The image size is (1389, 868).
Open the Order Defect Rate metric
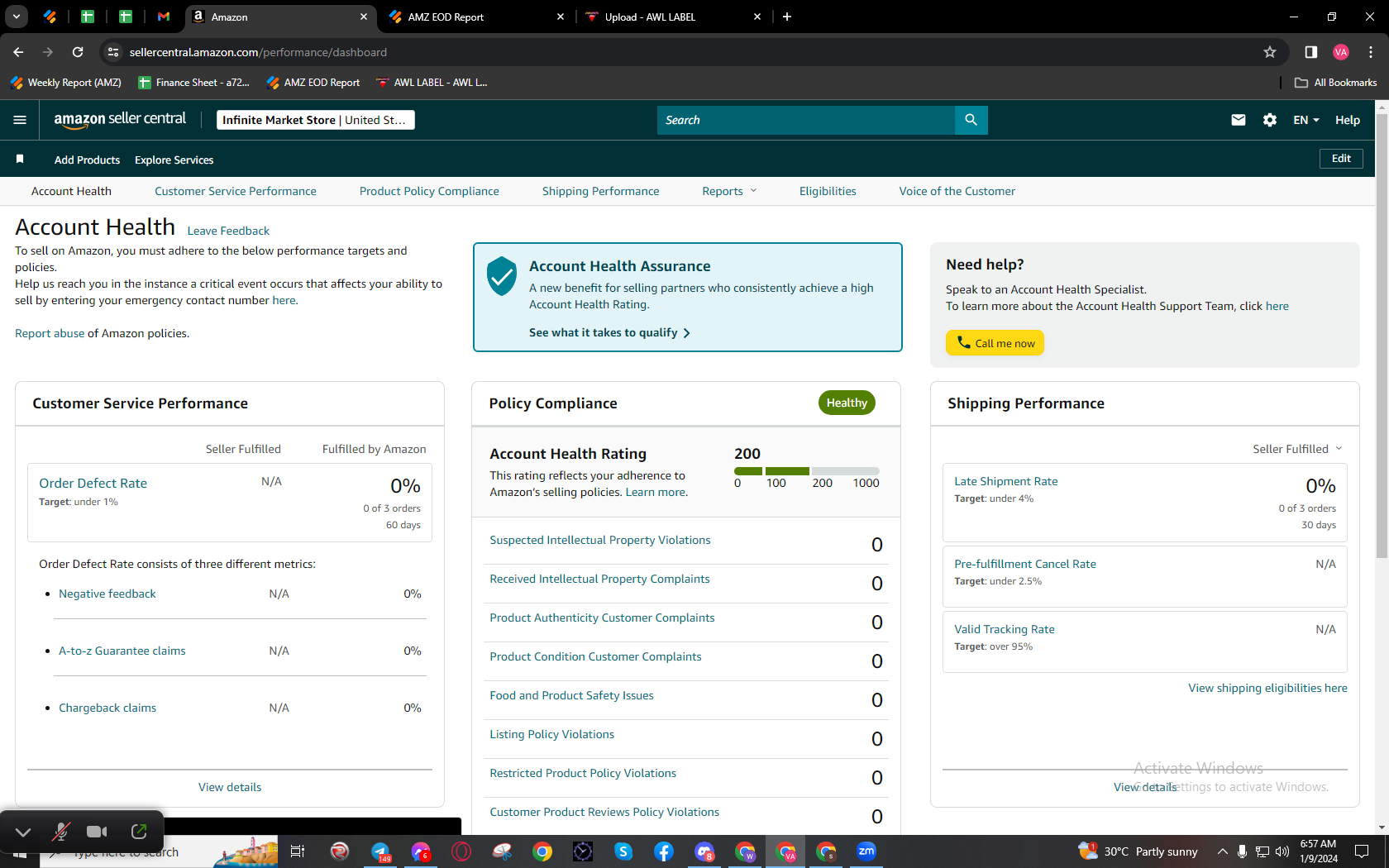pyautogui.click(x=93, y=483)
